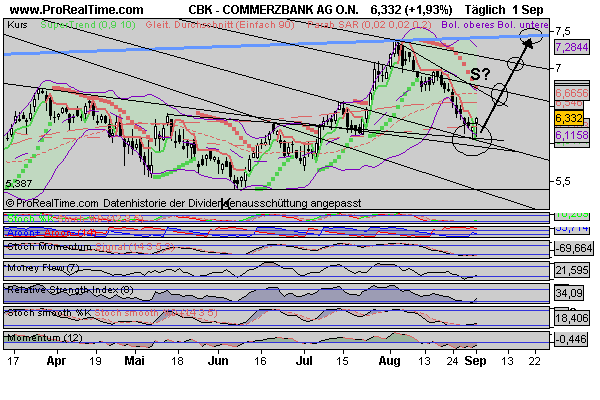Select the Aug label on the date axis
This screenshot has width=600, height=400.
pyautogui.click(x=389, y=361)
